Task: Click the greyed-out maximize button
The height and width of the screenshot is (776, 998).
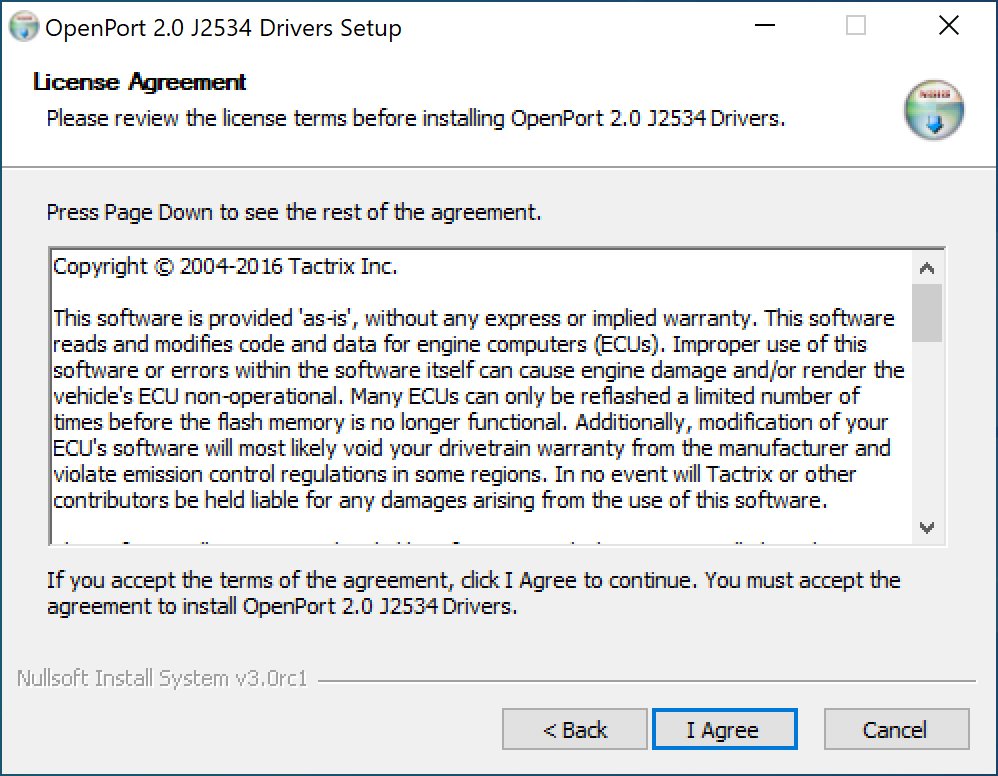Action: click(x=855, y=26)
